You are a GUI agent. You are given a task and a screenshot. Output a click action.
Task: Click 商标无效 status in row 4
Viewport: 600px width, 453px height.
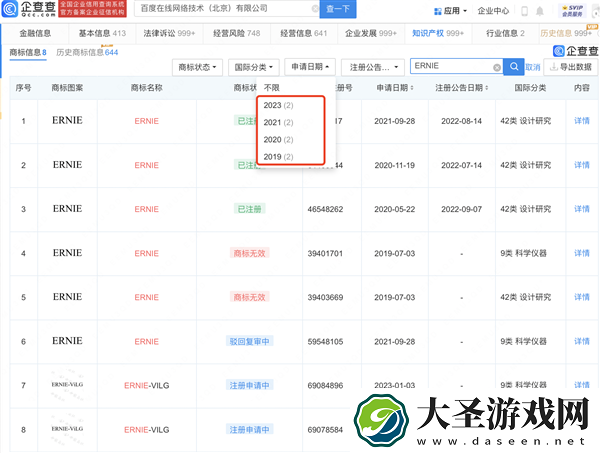coord(249,253)
